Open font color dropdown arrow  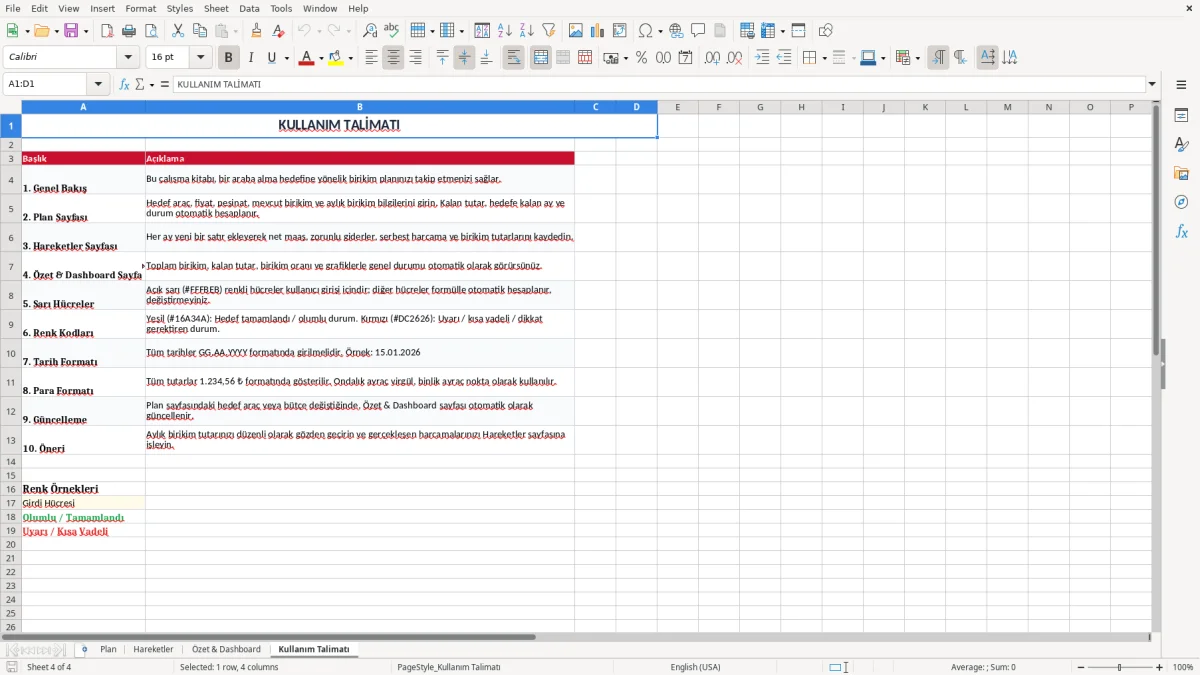(321, 58)
